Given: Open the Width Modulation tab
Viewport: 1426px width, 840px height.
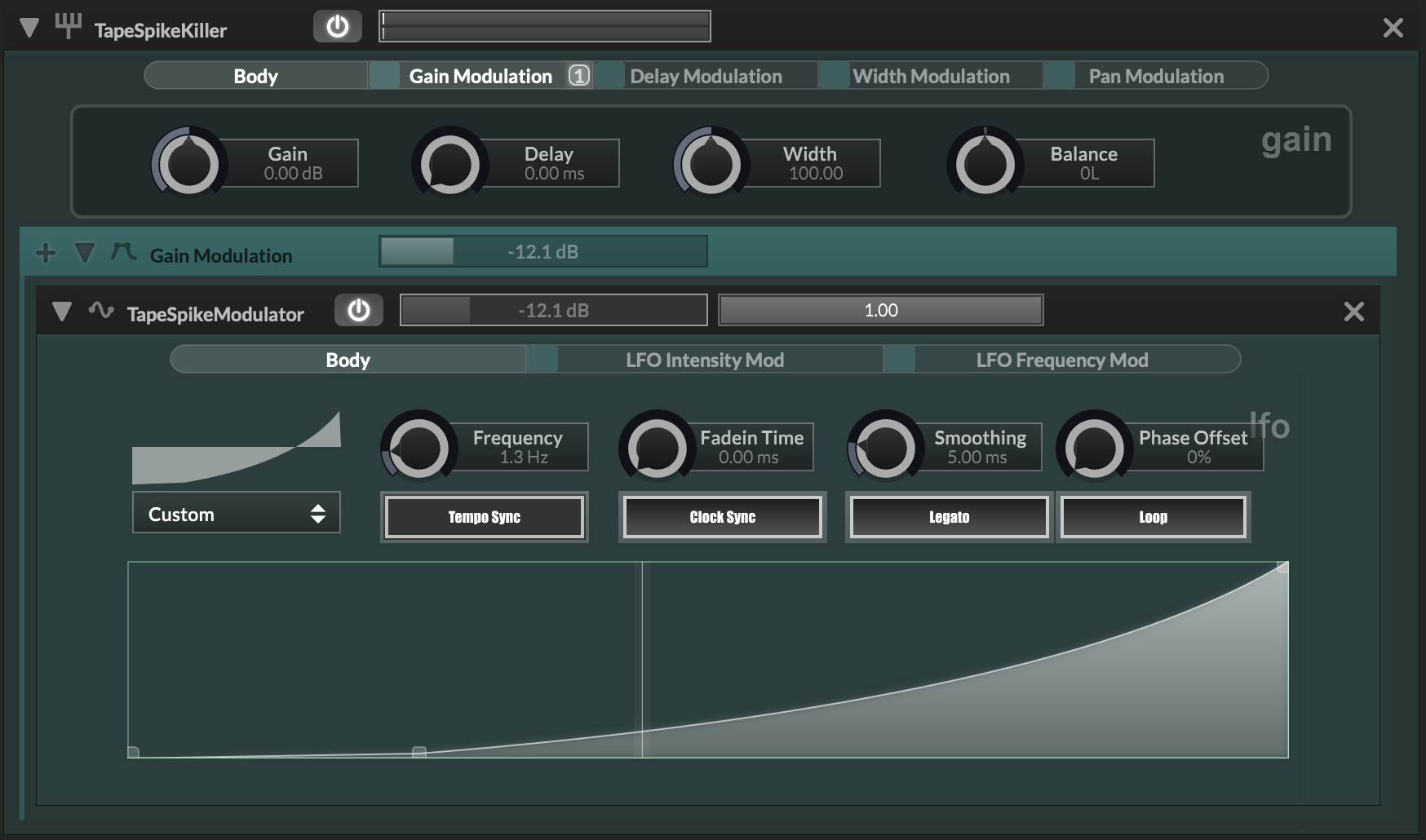Looking at the screenshot, I should [x=931, y=76].
